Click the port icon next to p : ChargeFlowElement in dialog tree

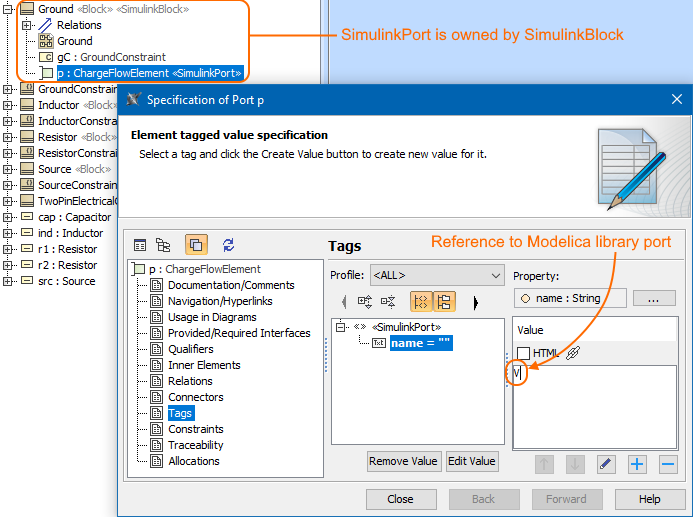pos(138,269)
